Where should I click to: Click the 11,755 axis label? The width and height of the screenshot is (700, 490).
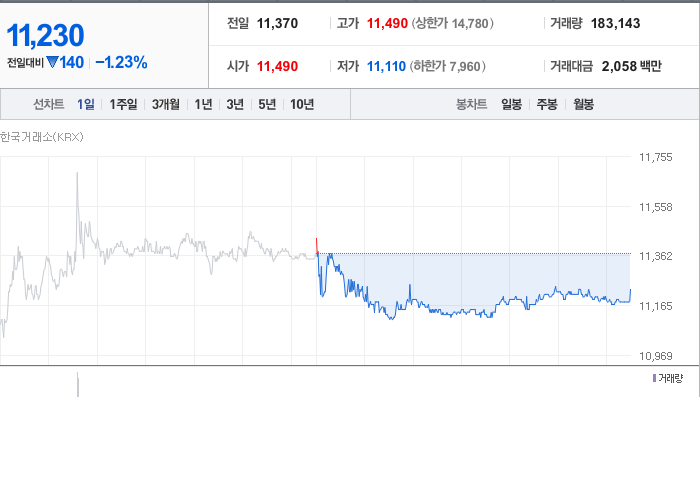coord(656,157)
